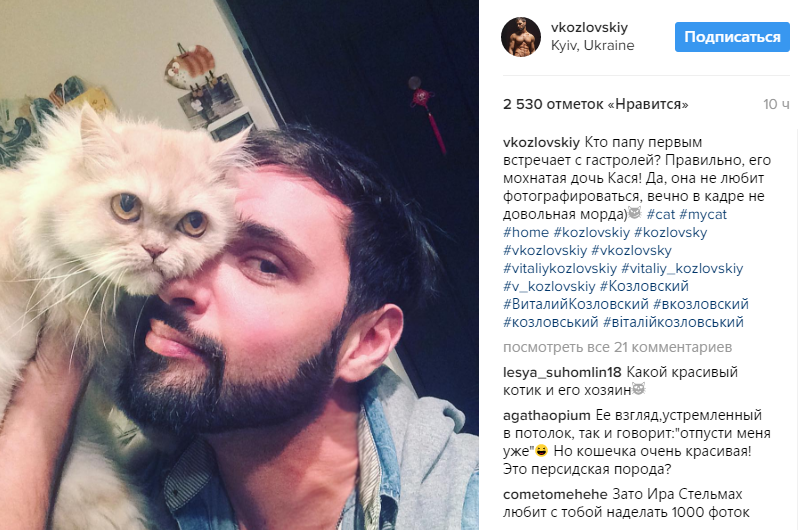
Task: Open the #vitaliykozlovskiy hashtag
Action: coord(560,268)
